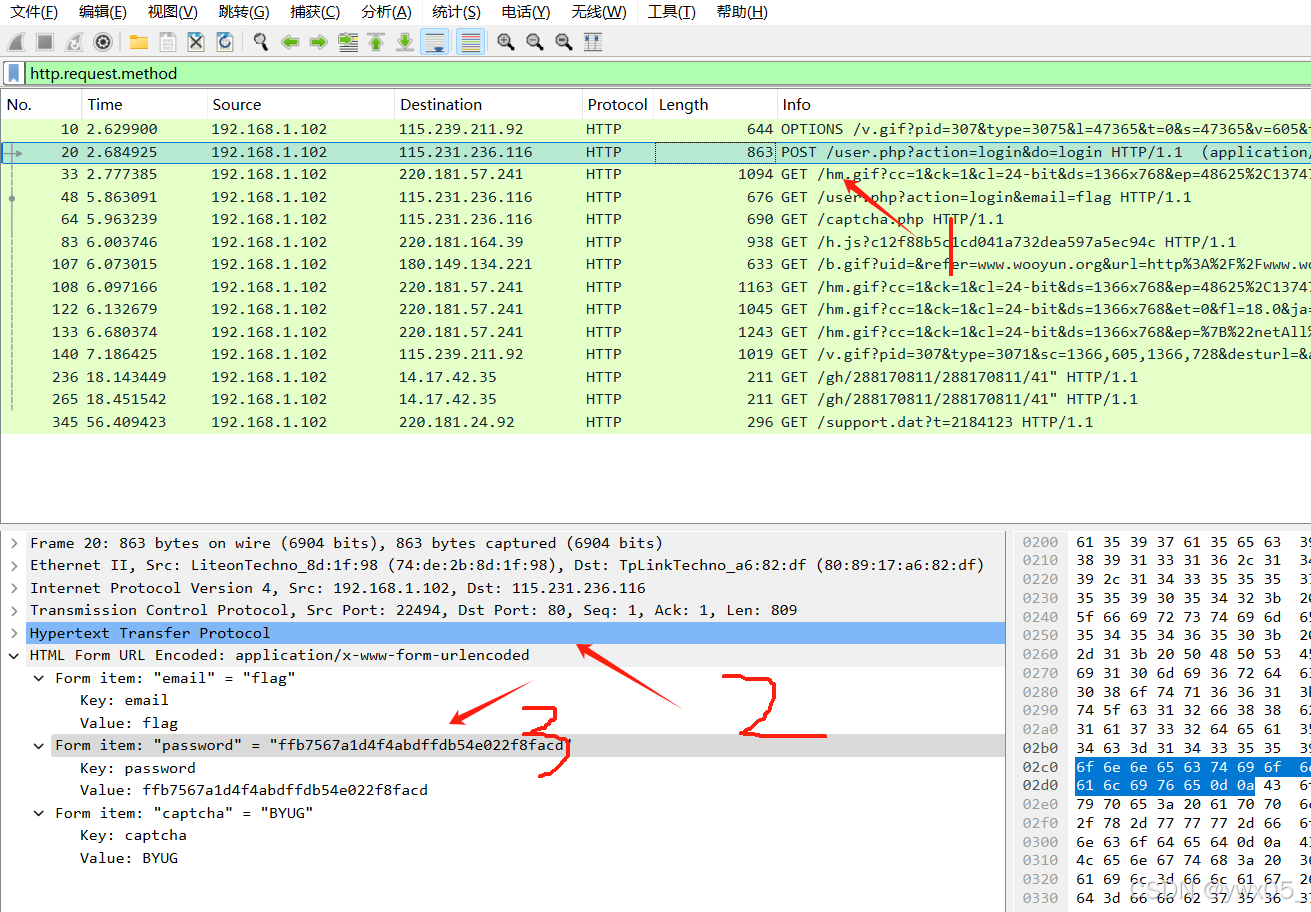Close the current capture file
The height and width of the screenshot is (912, 1311).
[x=194, y=41]
